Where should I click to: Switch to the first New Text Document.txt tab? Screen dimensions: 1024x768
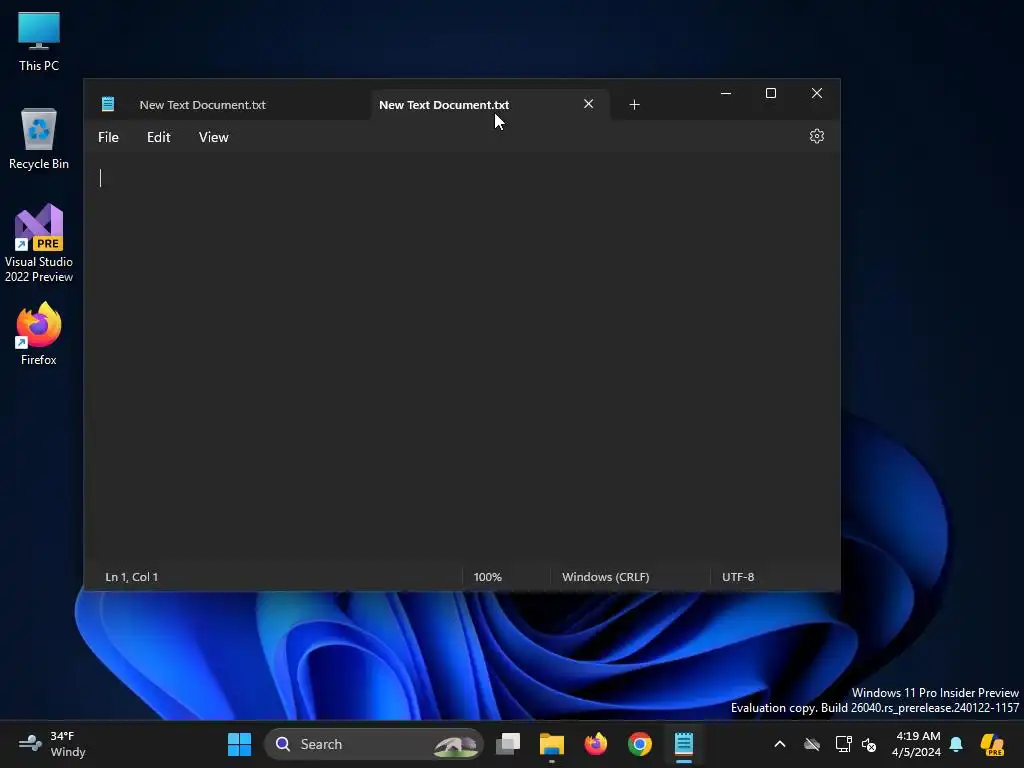click(202, 105)
